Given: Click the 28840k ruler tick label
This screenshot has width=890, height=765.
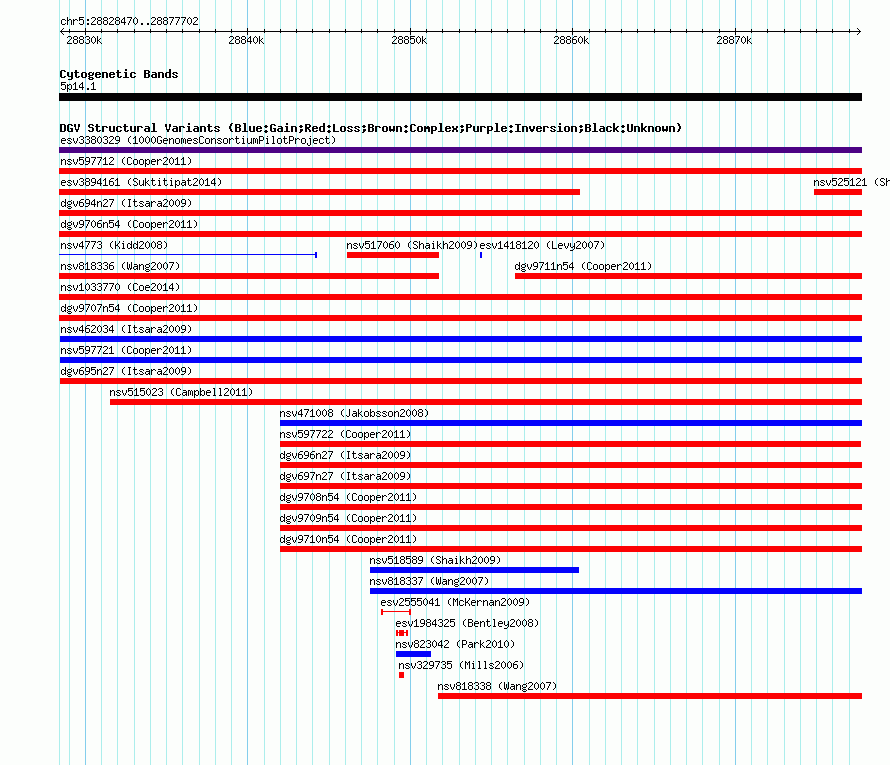Looking at the screenshot, I should tap(246, 40).
